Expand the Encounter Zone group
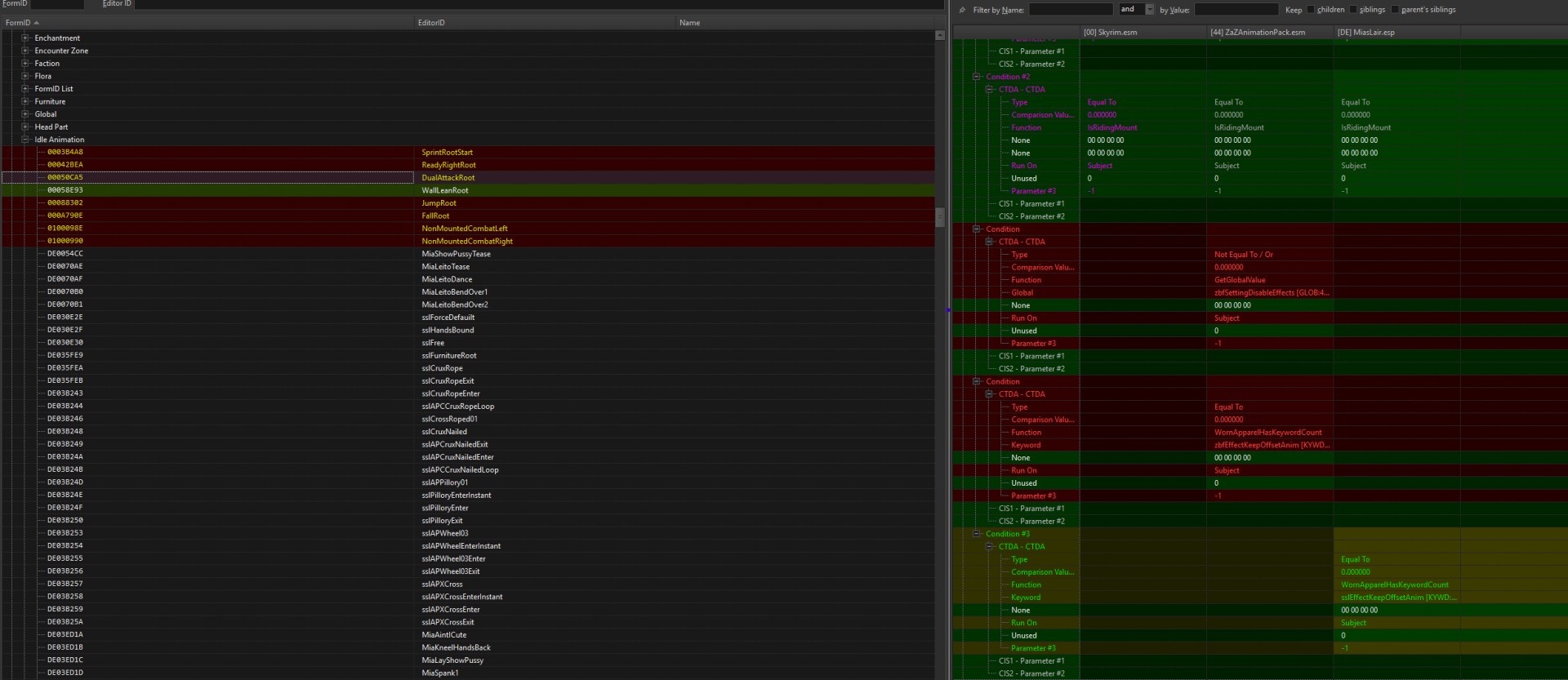 [x=25, y=51]
